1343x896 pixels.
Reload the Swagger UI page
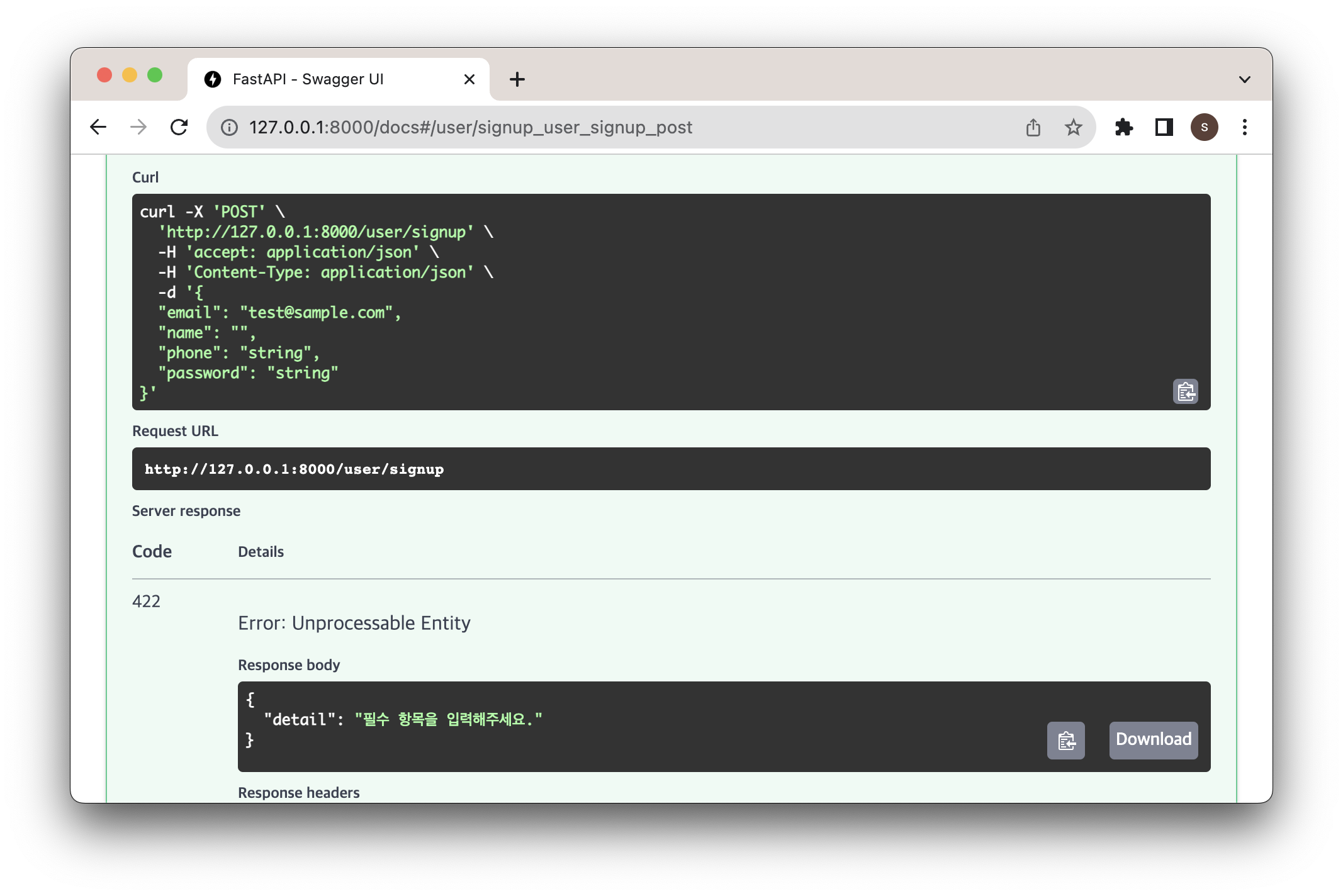(x=179, y=128)
